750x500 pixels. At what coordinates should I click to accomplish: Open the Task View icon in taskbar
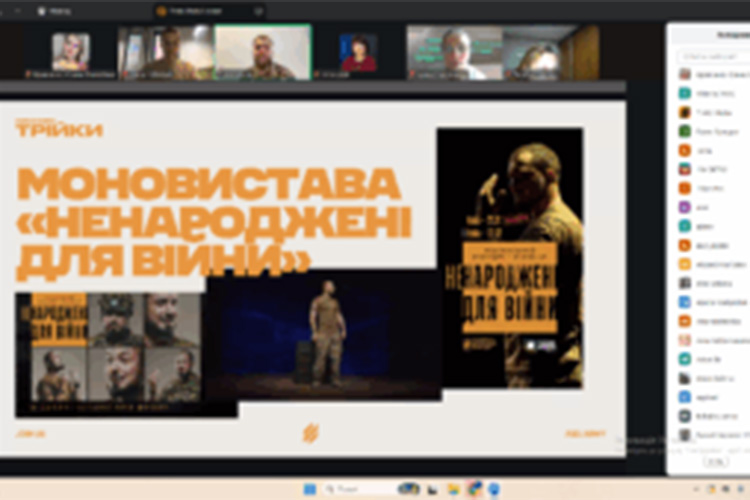pos(433,489)
